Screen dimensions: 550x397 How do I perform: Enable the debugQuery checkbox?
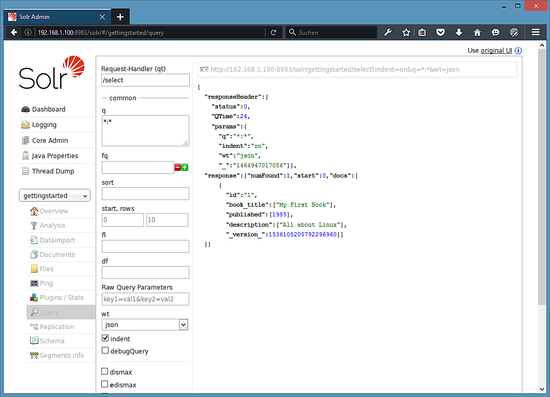(x=105, y=350)
